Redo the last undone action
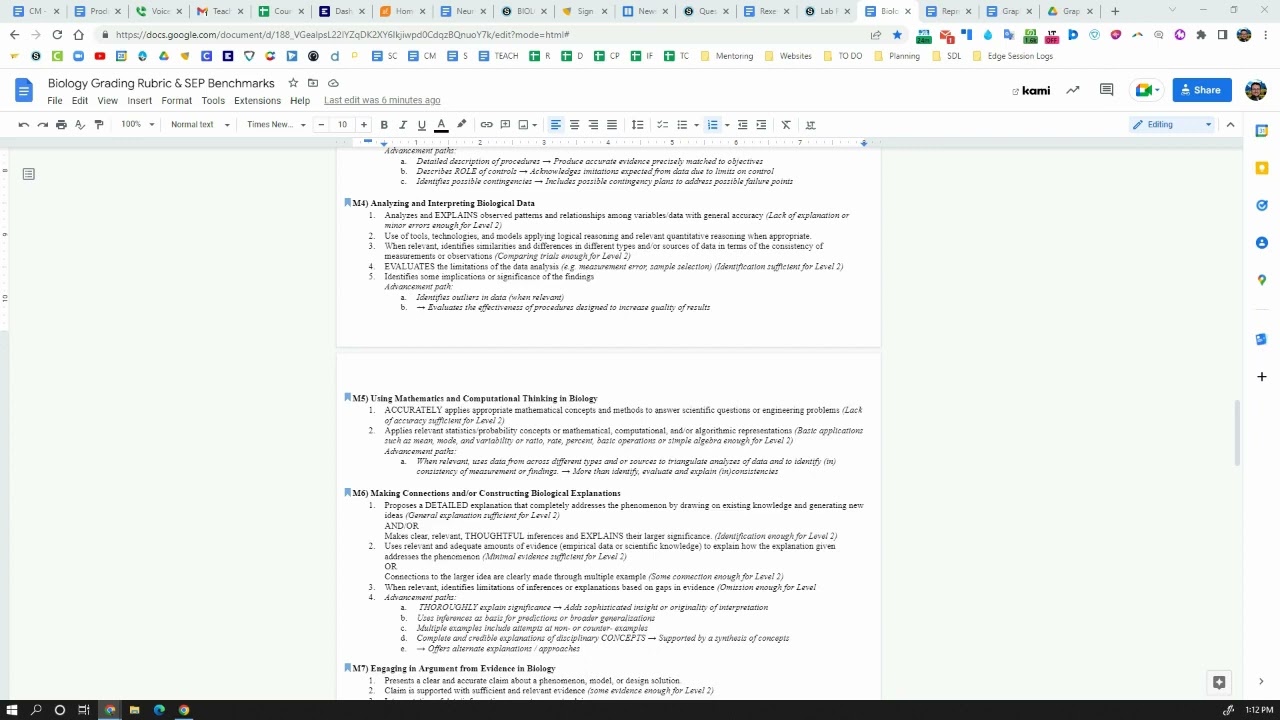The width and height of the screenshot is (1280, 720). [42, 125]
